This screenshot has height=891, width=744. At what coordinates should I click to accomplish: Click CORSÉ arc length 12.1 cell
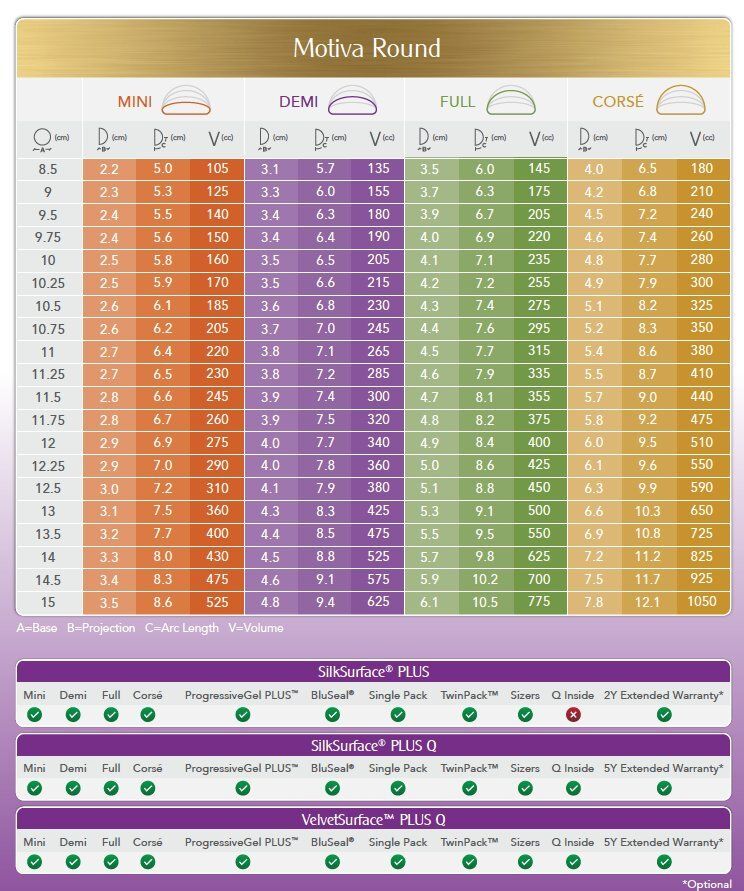pyautogui.click(x=647, y=602)
